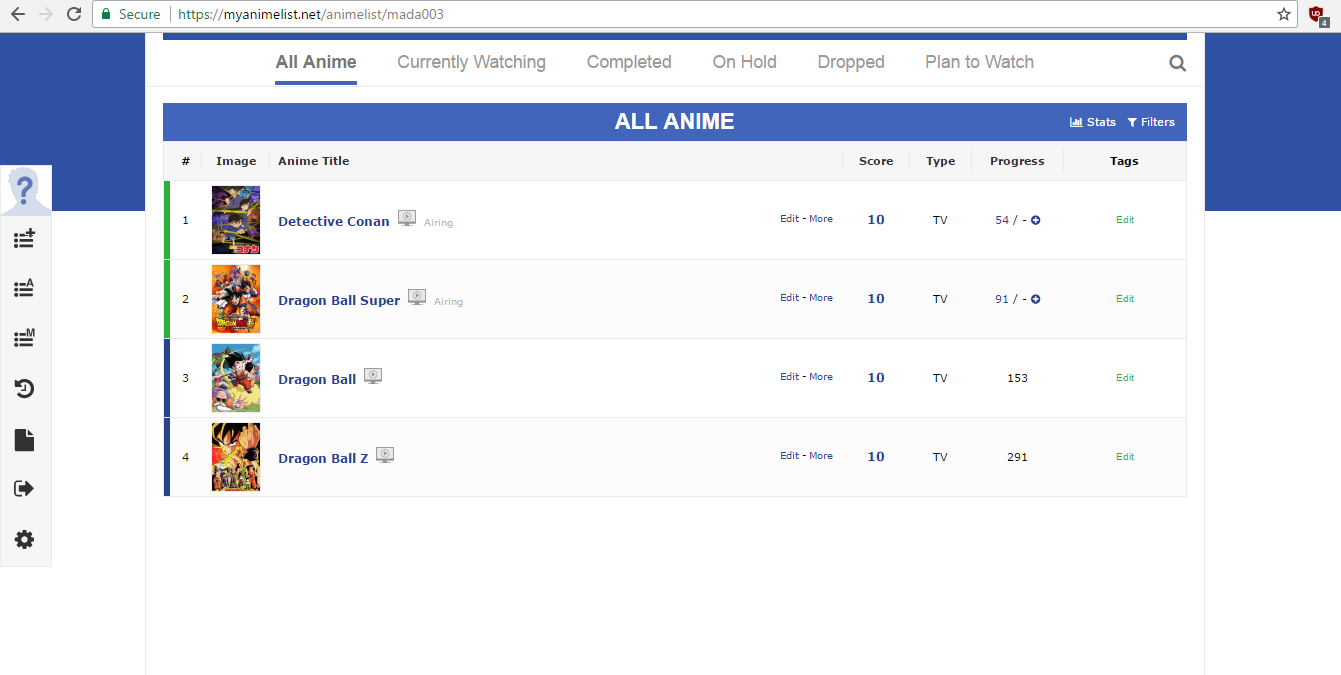The width and height of the screenshot is (1341, 675).
Task: Open the Detective Conan title link
Action: click(334, 221)
